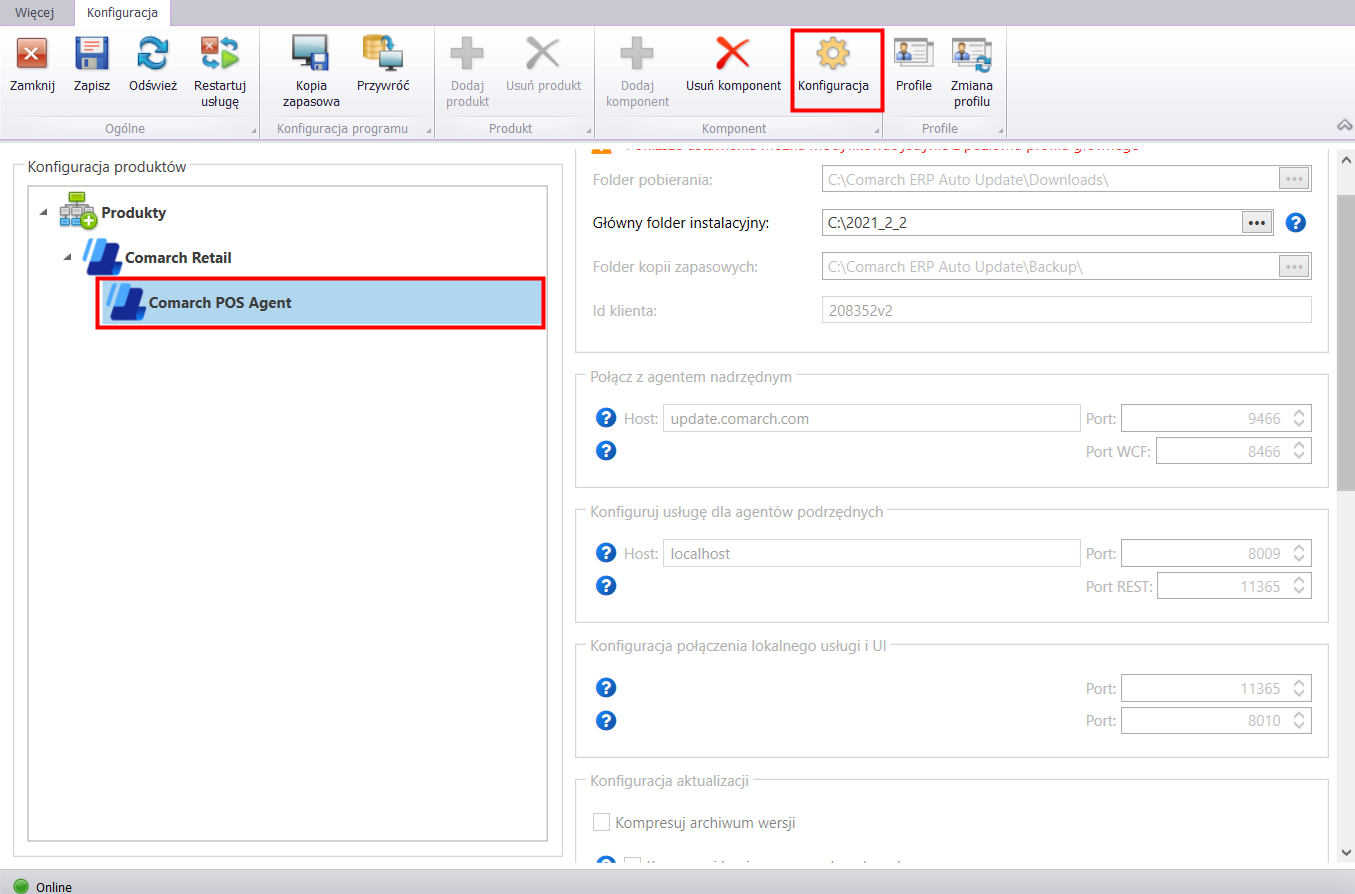Click the Produkty tree node icon
The width and height of the screenshot is (1355, 894).
[x=78, y=211]
